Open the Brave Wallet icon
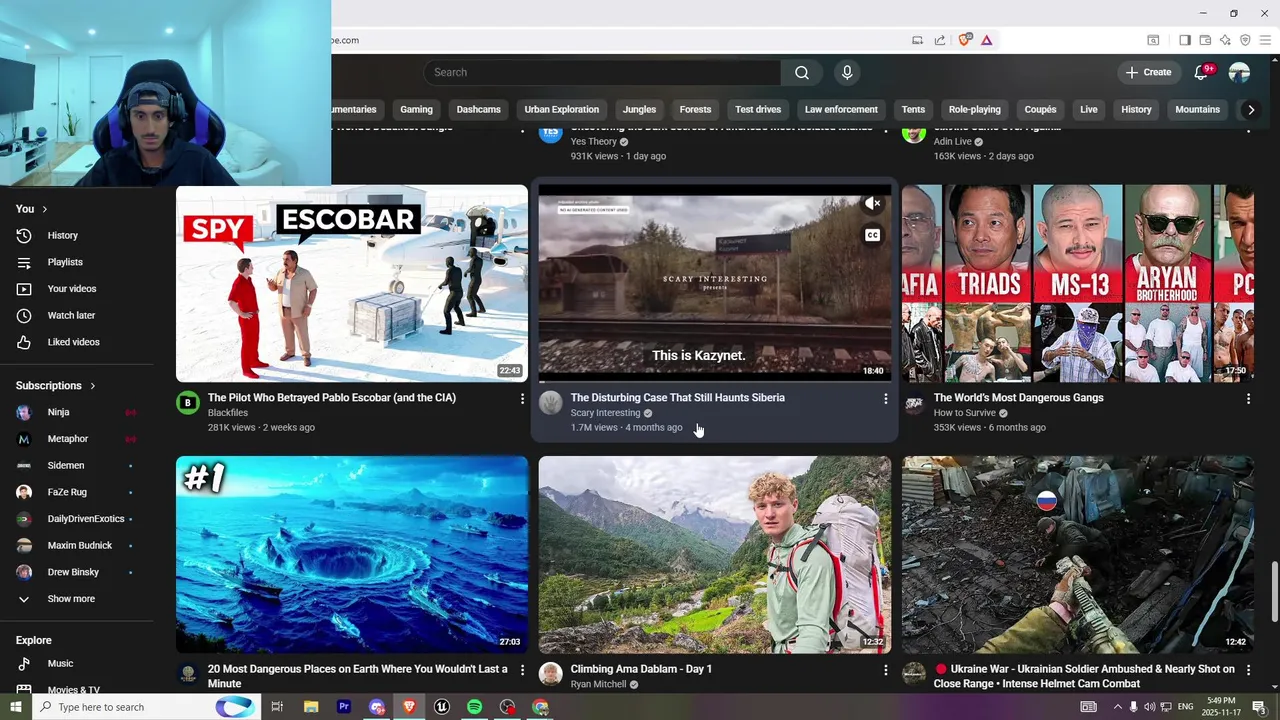 (1205, 40)
